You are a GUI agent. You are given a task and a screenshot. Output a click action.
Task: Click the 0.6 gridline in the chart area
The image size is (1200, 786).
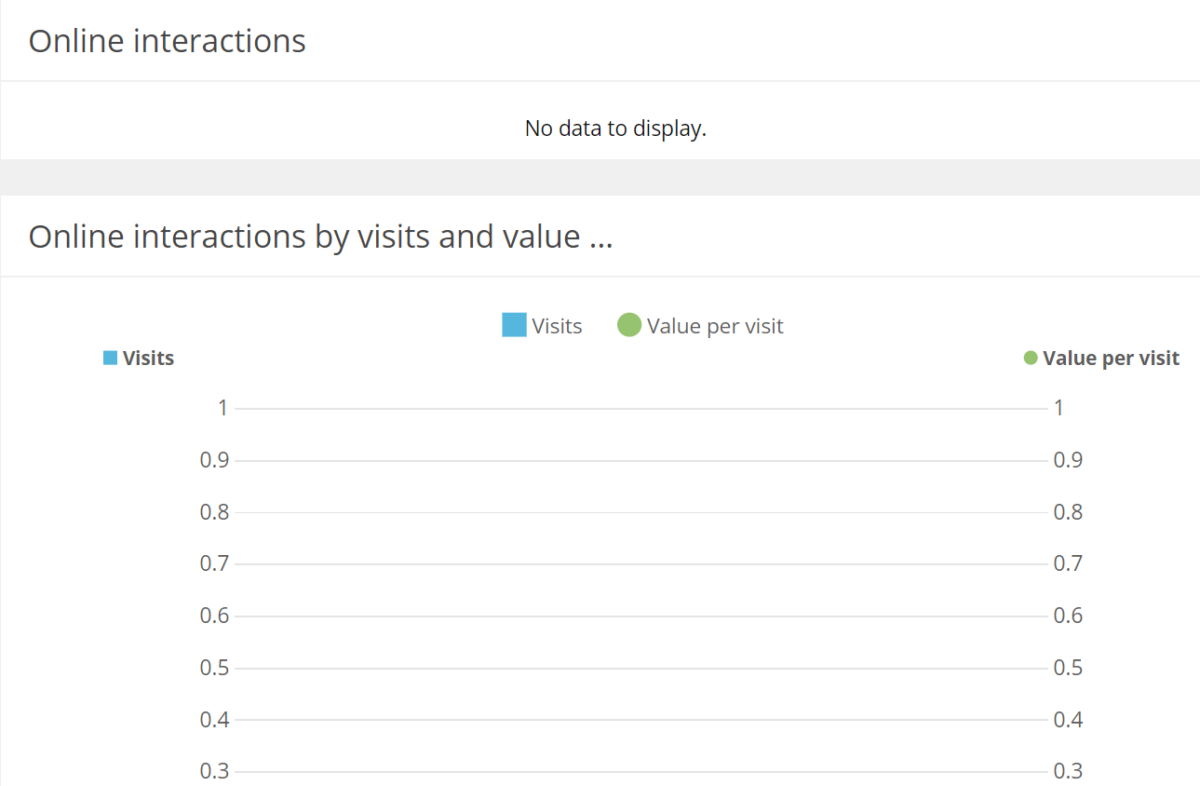[640, 615]
